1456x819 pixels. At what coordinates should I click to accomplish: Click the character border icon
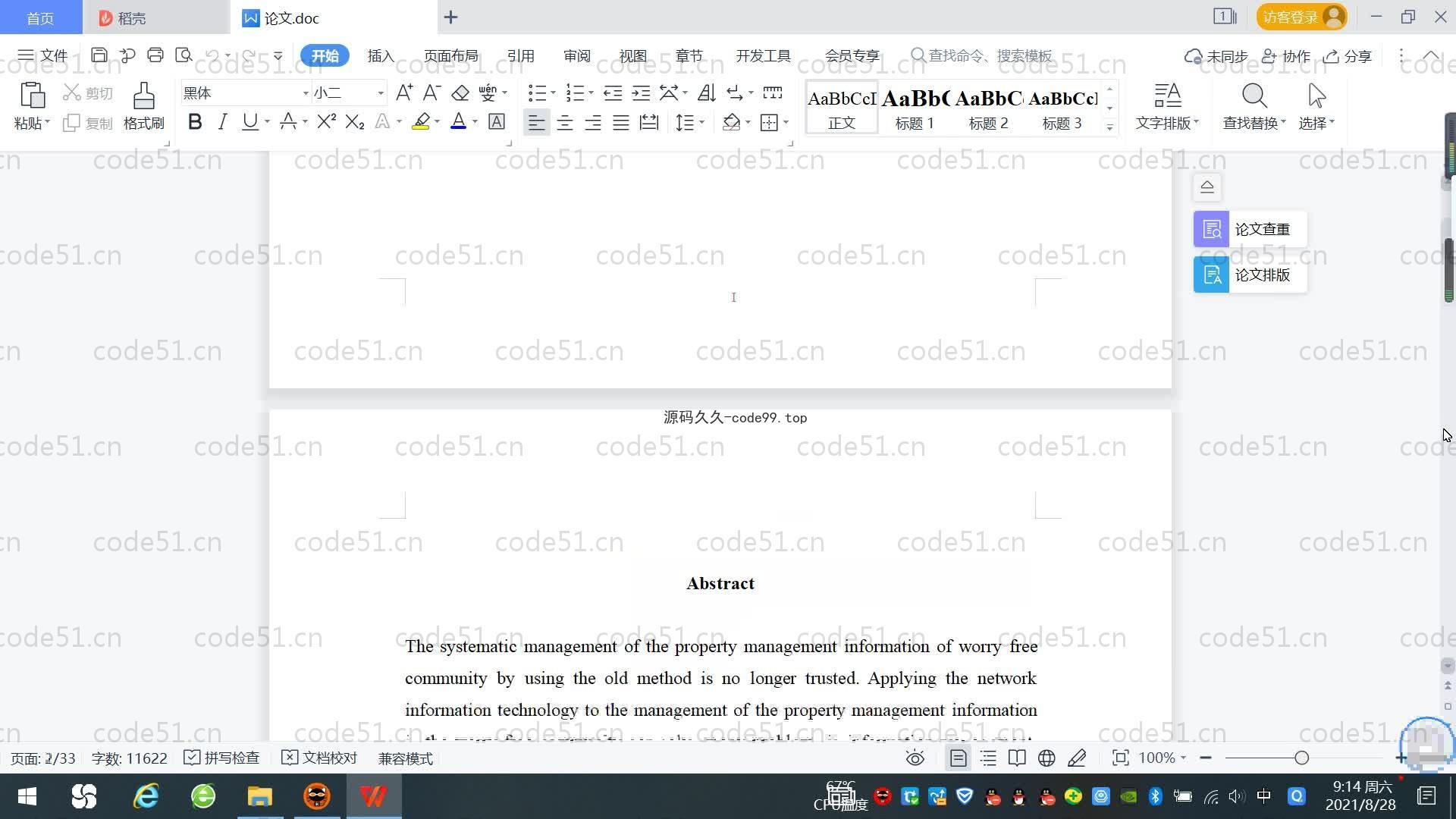[x=497, y=121]
